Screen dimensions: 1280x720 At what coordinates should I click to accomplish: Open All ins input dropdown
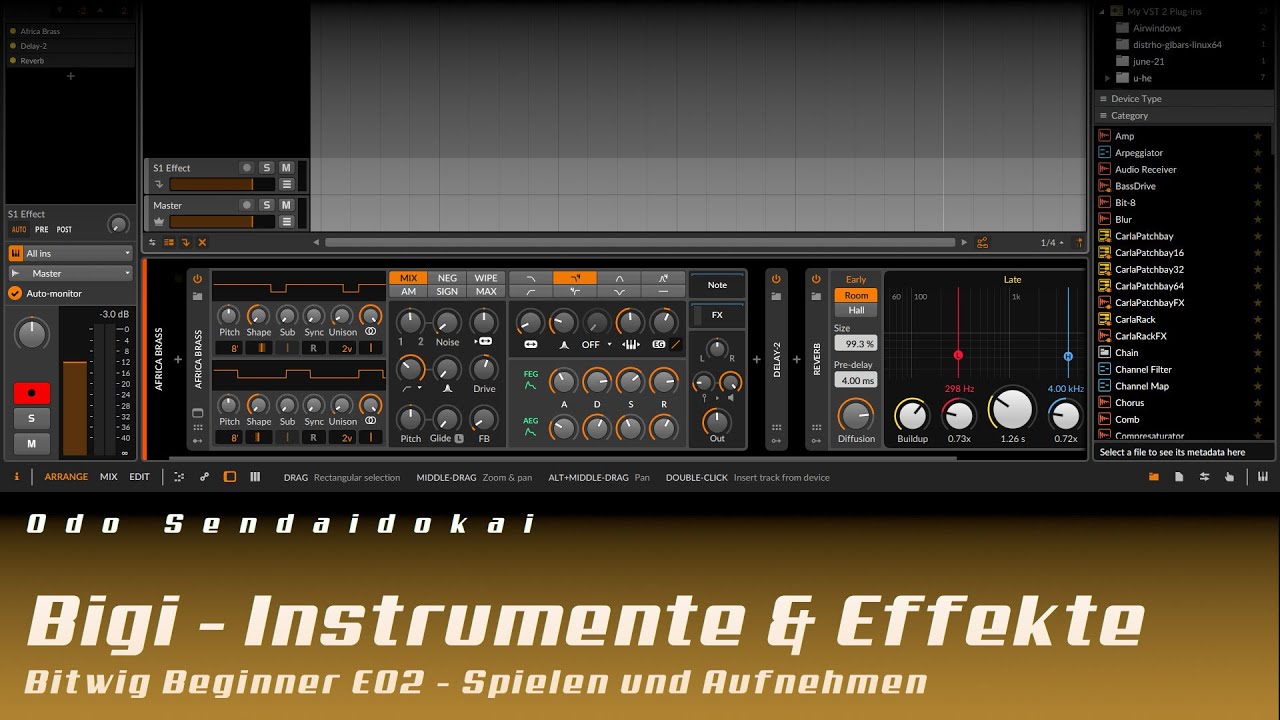tap(70, 253)
